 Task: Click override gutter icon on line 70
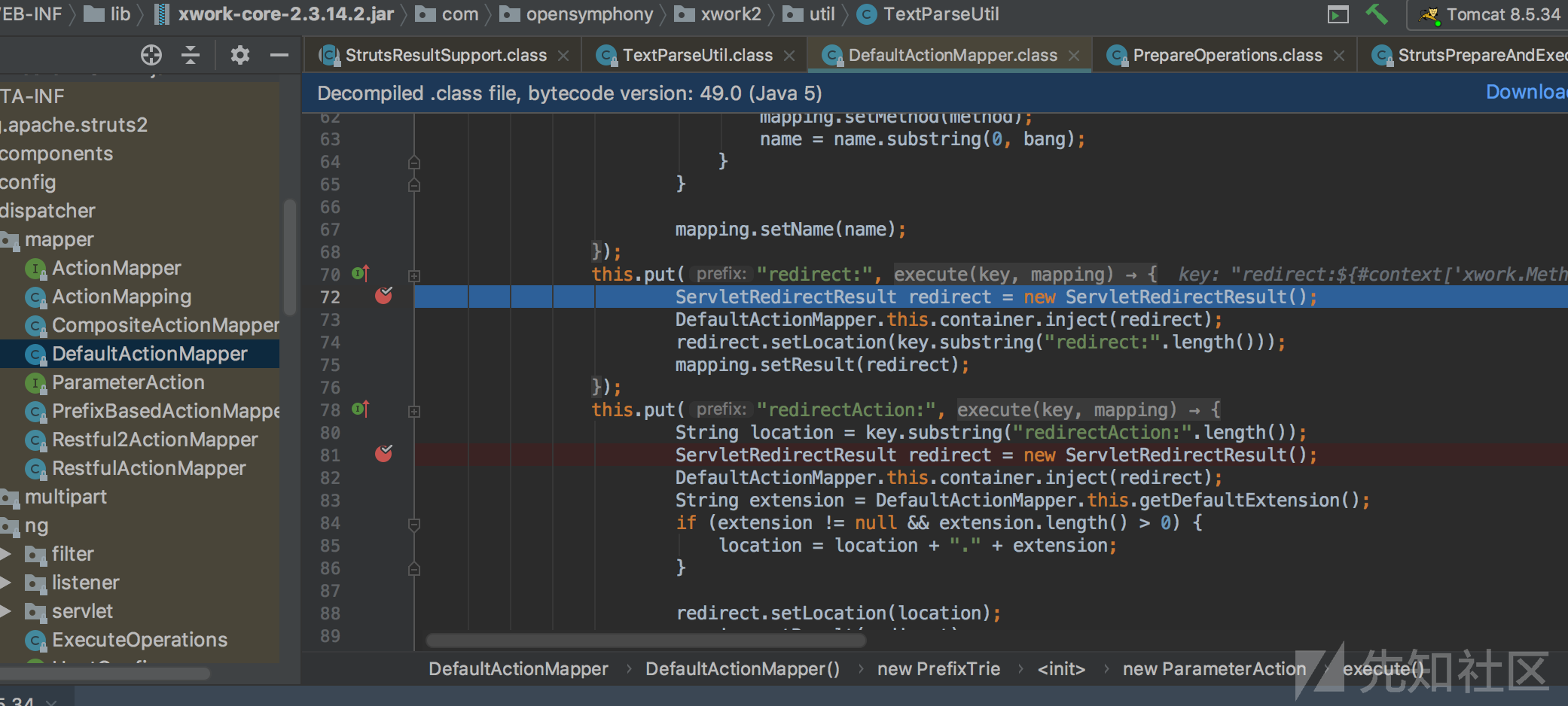click(361, 274)
